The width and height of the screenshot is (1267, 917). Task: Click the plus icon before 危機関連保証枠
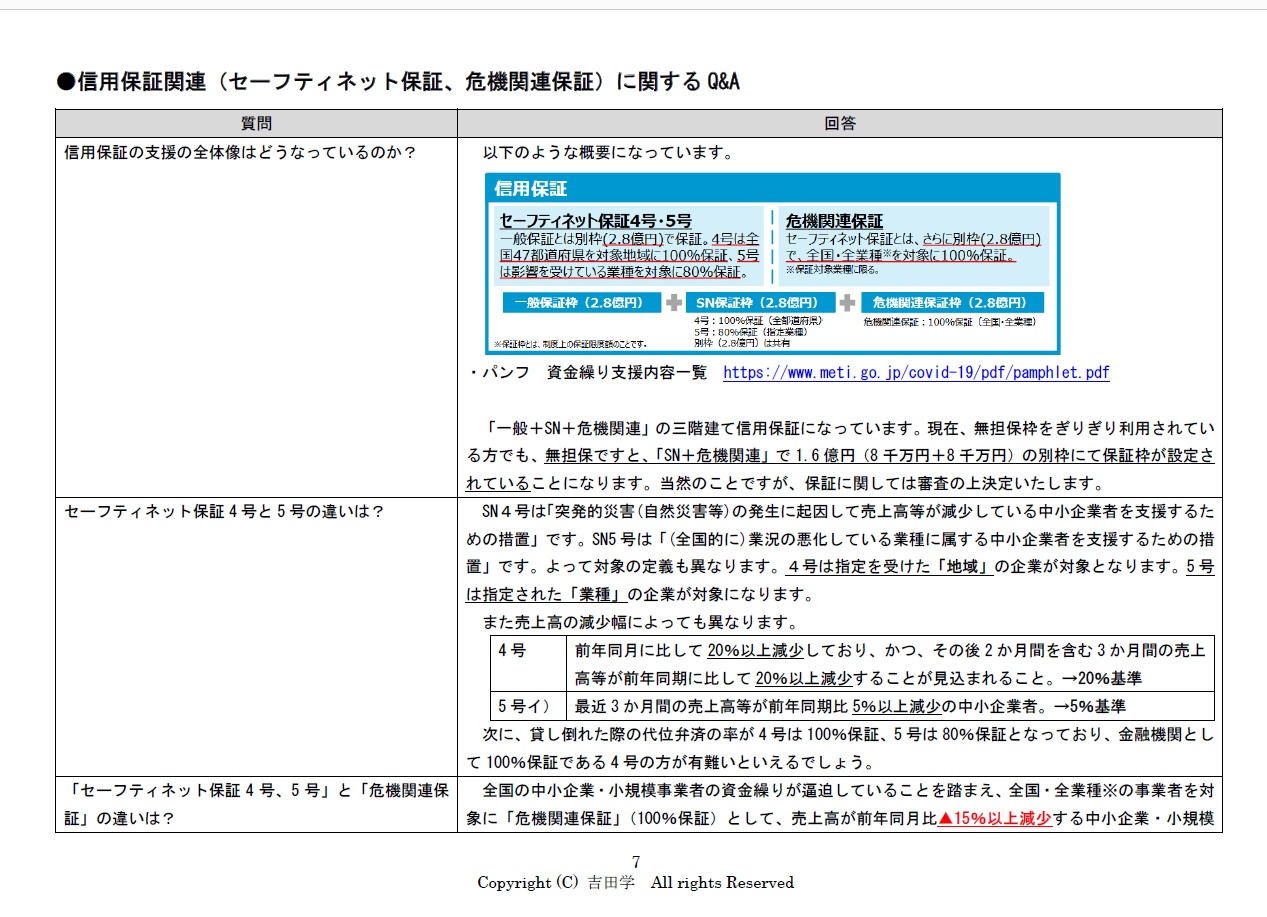[848, 302]
